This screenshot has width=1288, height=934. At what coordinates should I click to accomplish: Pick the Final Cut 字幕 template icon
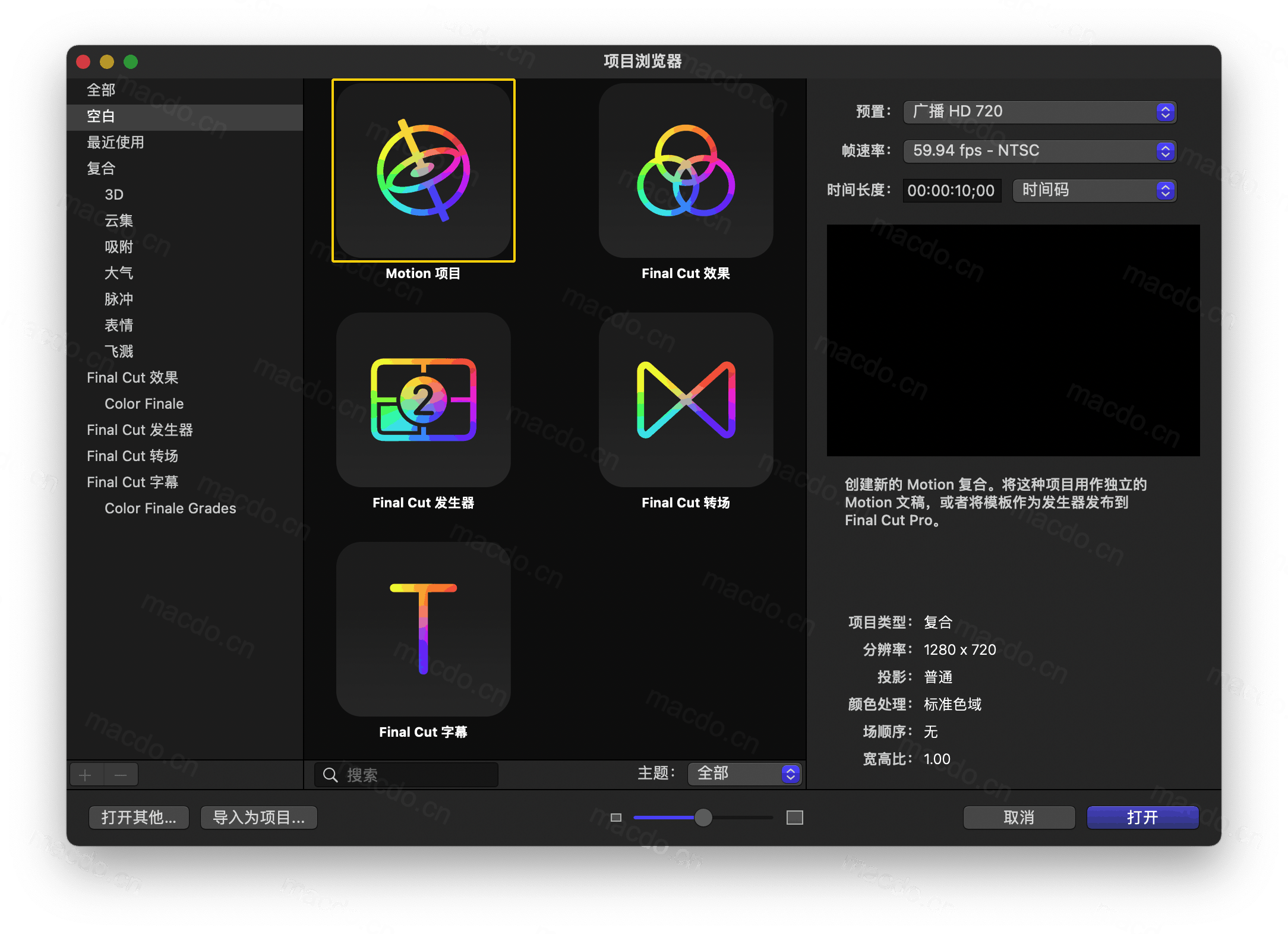pos(424,629)
